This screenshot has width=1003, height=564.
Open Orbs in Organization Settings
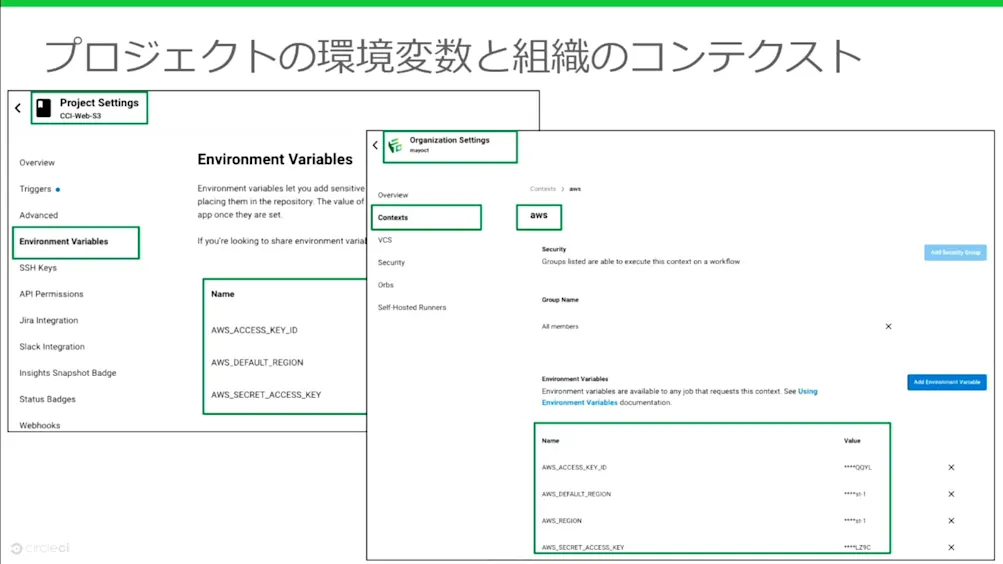[x=386, y=285]
